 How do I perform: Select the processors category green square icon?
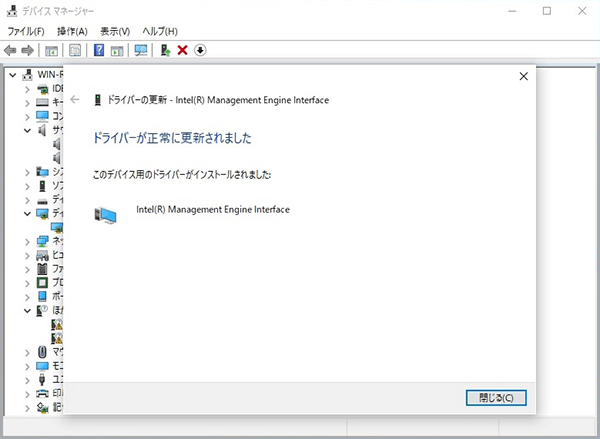click(42, 283)
